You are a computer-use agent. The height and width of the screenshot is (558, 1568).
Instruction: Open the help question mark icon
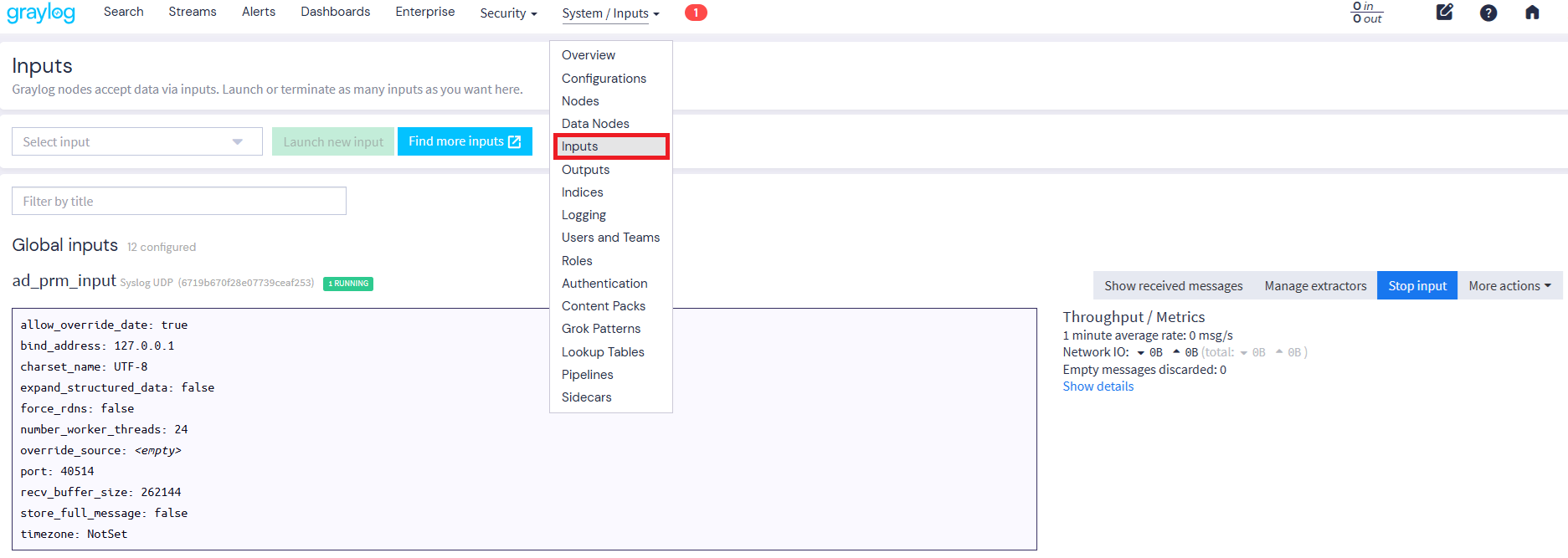coord(1488,13)
